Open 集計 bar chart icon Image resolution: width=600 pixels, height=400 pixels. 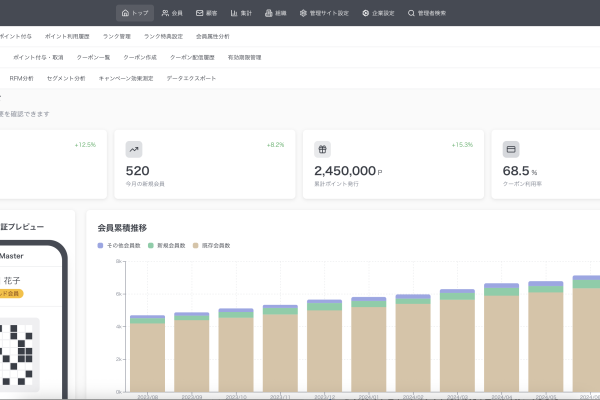(x=234, y=13)
